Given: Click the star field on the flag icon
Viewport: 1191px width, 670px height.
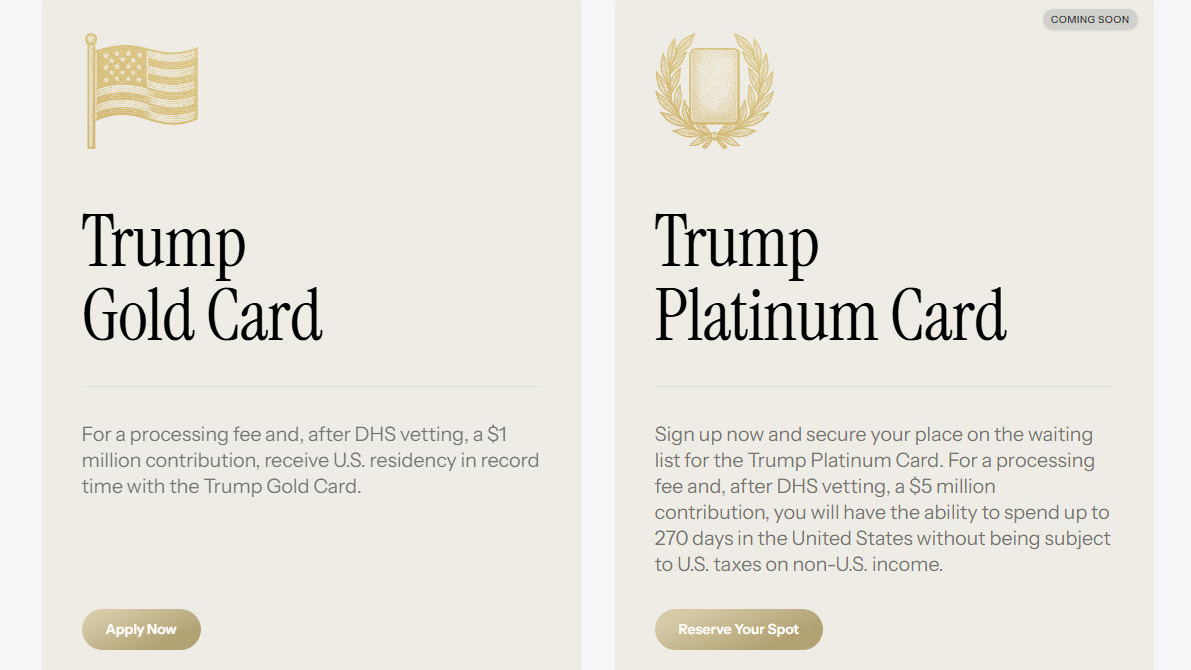Looking at the screenshot, I should tap(122, 68).
